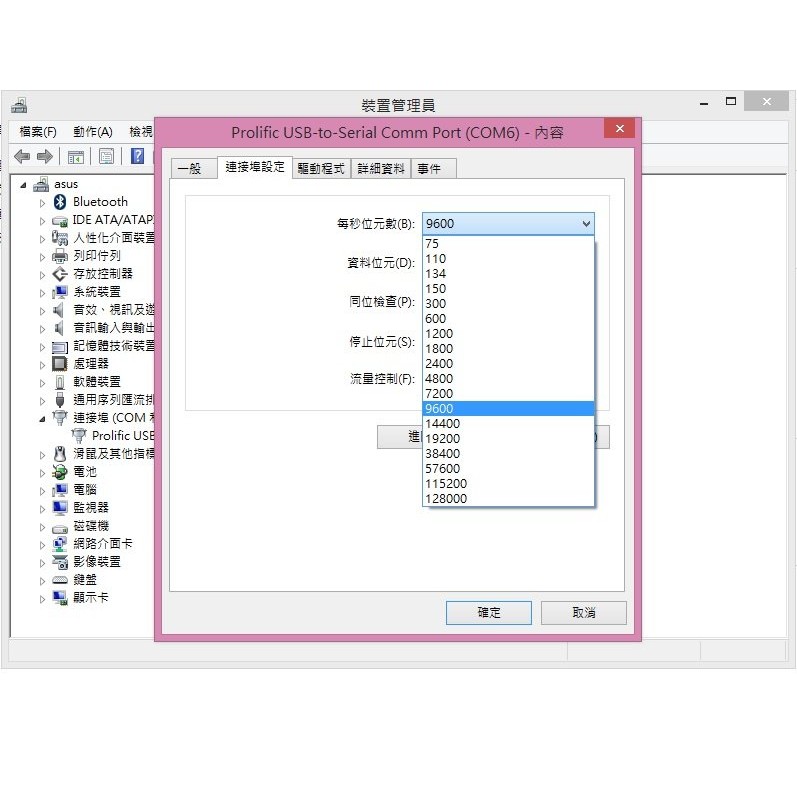Viewport: 797px width, 797px height.
Task: Click the back arrow toolbar icon
Action: pos(22,157)
